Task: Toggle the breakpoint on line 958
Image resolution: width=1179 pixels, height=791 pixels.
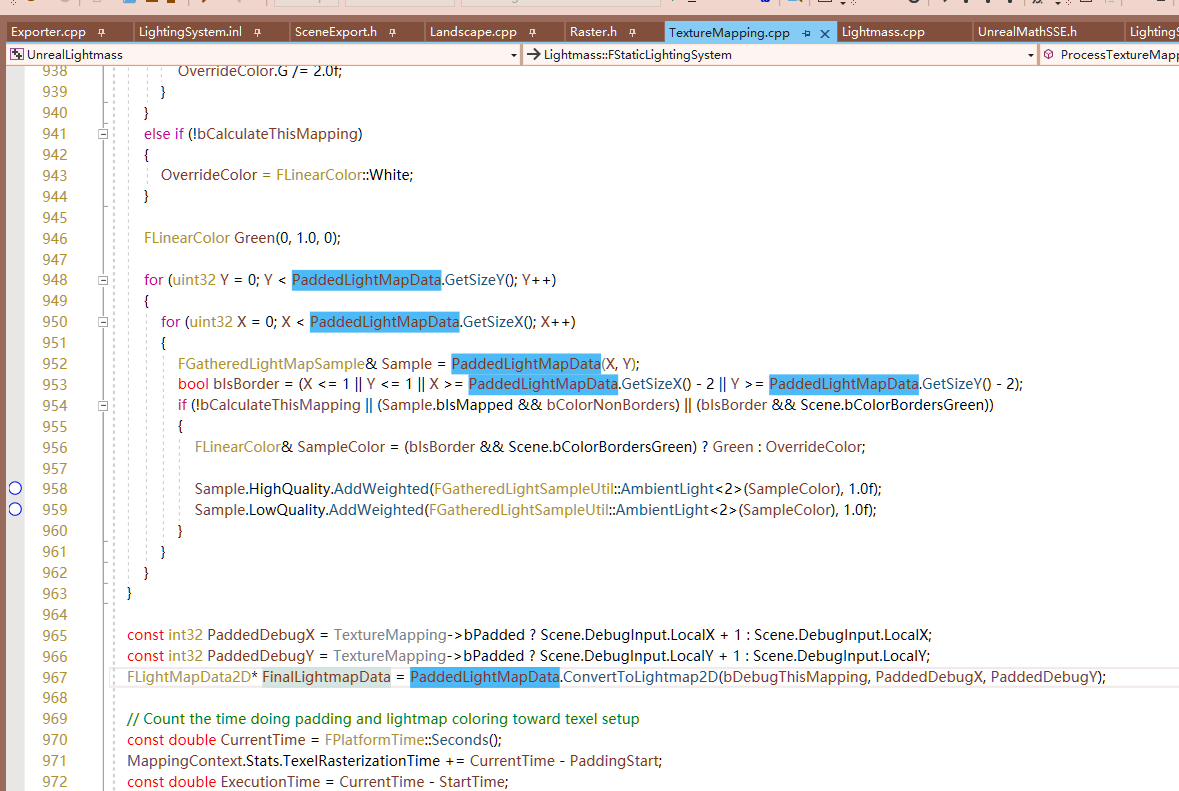Action: click(x=15, y=488)
